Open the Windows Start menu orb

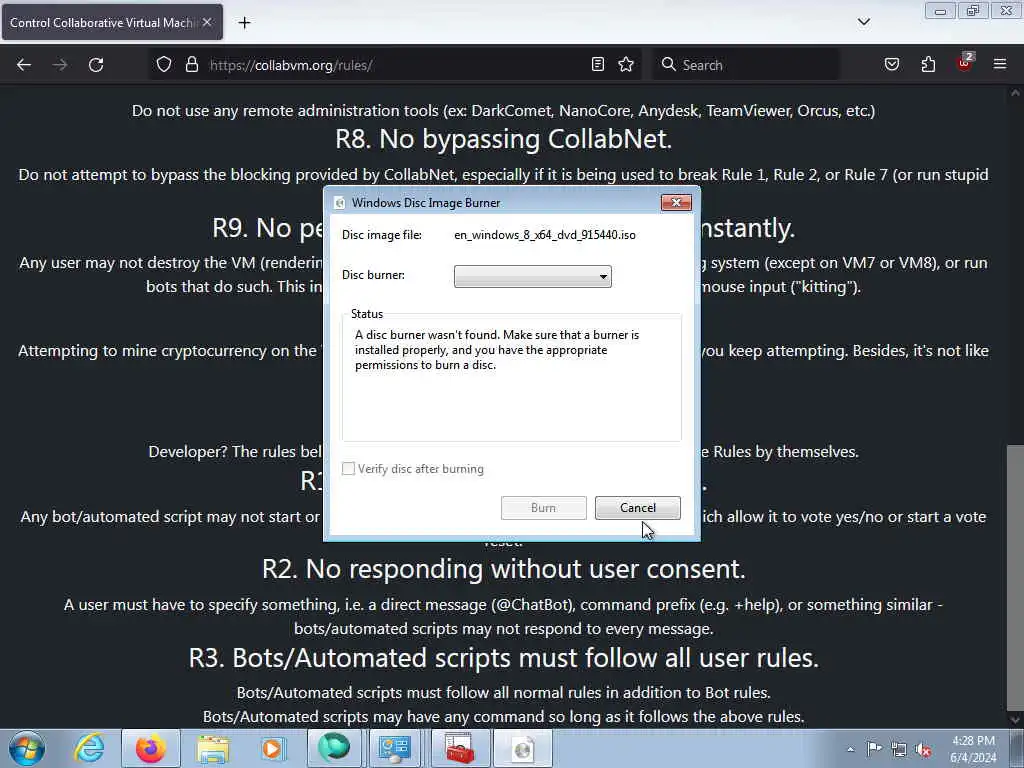click(27, 749)
